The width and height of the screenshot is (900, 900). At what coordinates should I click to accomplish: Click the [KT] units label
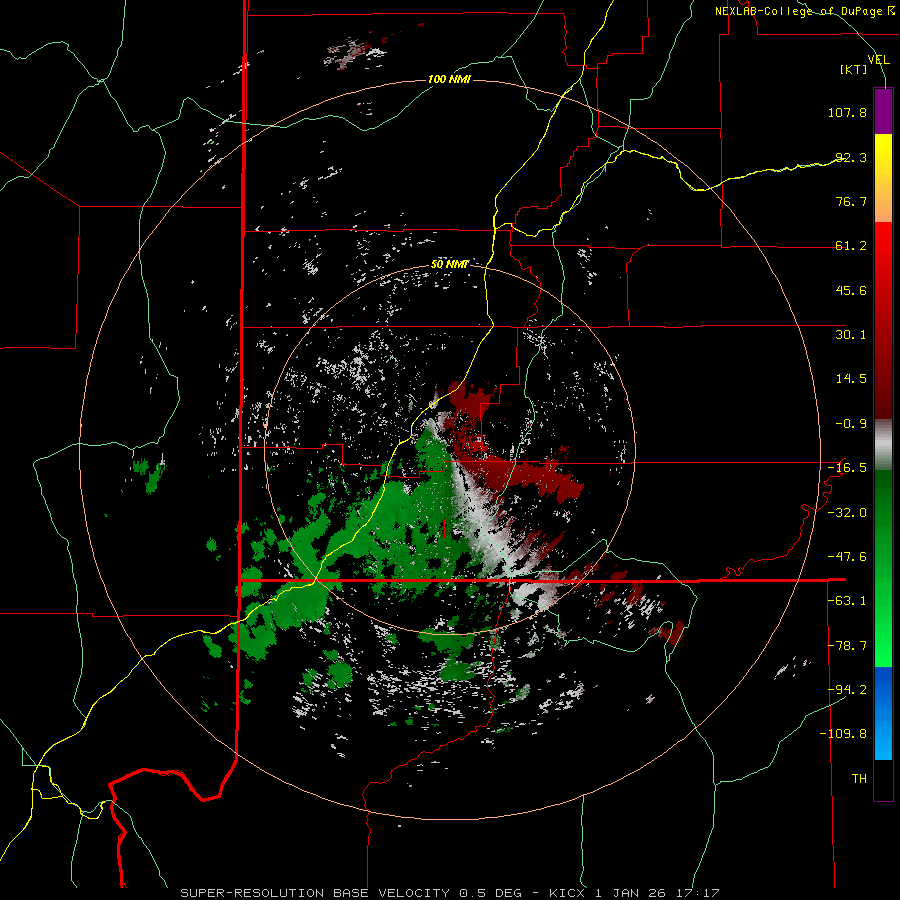(854, 69)
